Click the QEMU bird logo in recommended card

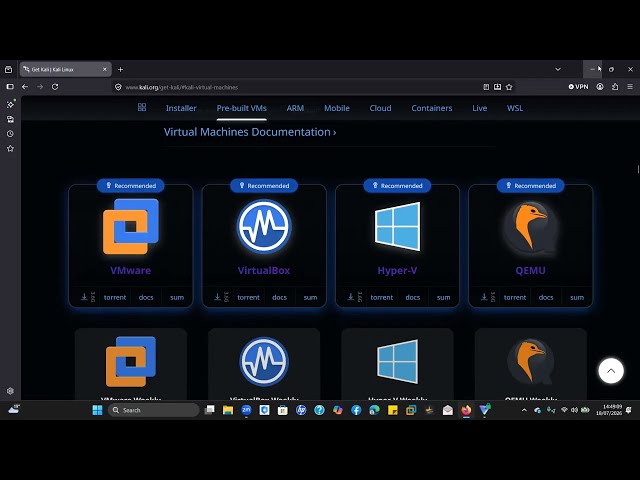(x=531, y=227)
